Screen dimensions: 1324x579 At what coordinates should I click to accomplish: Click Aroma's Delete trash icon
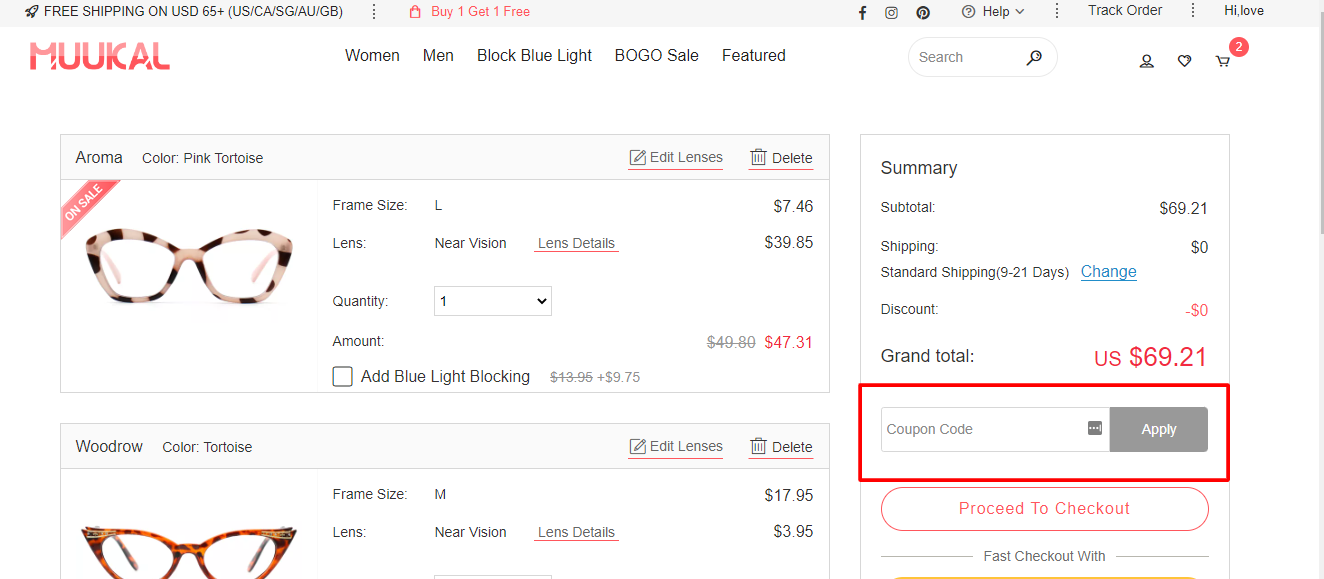759,157
